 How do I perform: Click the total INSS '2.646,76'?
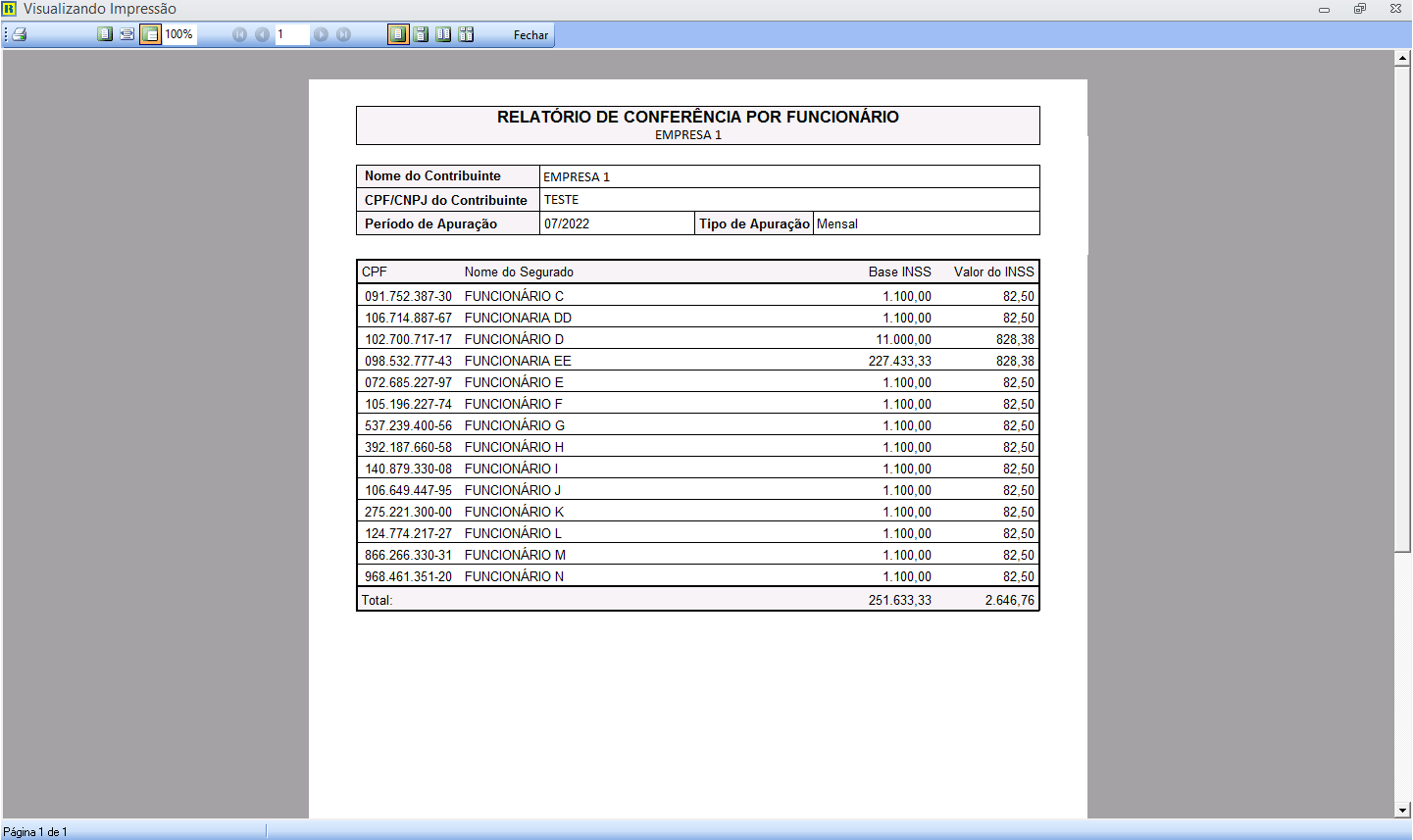(x=1010, y=600)
